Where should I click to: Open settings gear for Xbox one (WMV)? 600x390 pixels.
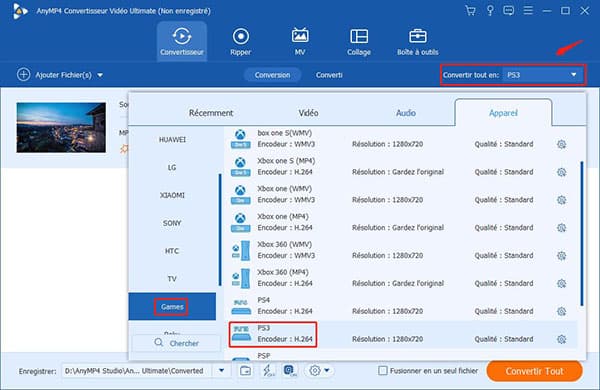[x=561, y=200]
